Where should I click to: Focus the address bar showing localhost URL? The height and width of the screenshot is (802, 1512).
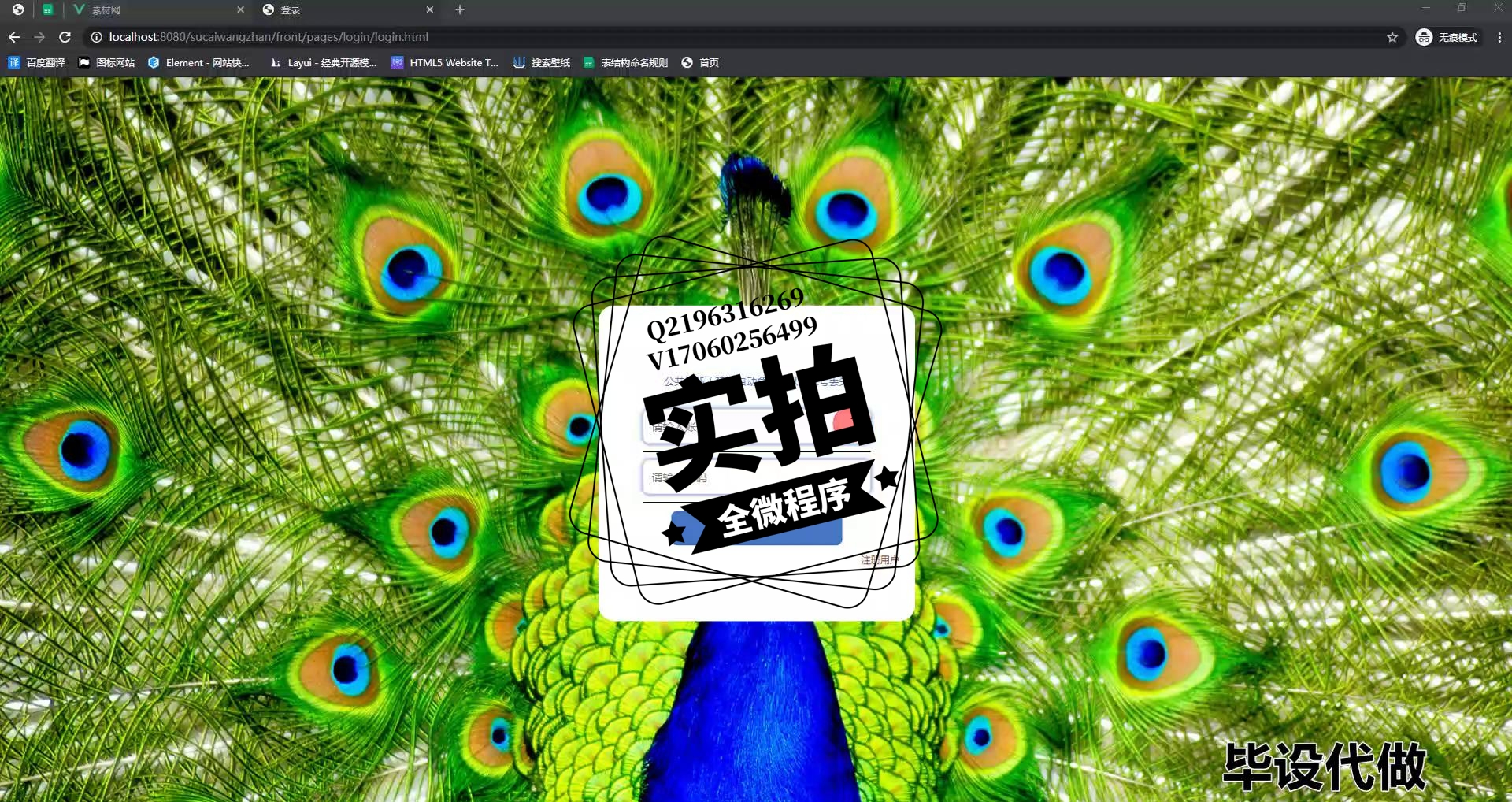tap(740, 37)
